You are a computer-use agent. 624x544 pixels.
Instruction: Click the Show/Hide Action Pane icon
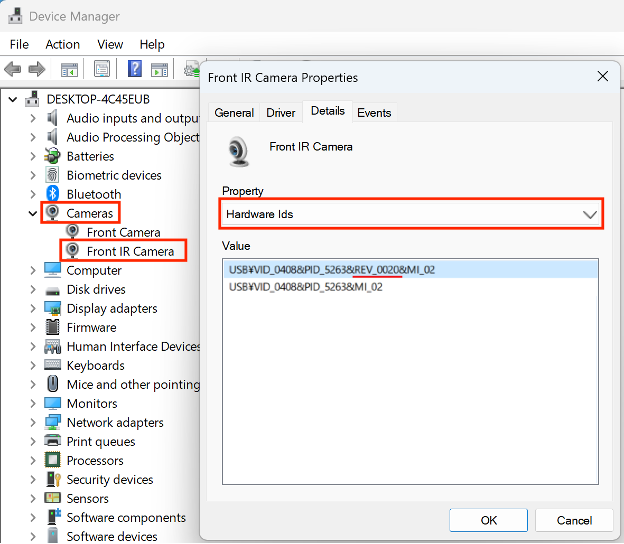tap(160, 69)
